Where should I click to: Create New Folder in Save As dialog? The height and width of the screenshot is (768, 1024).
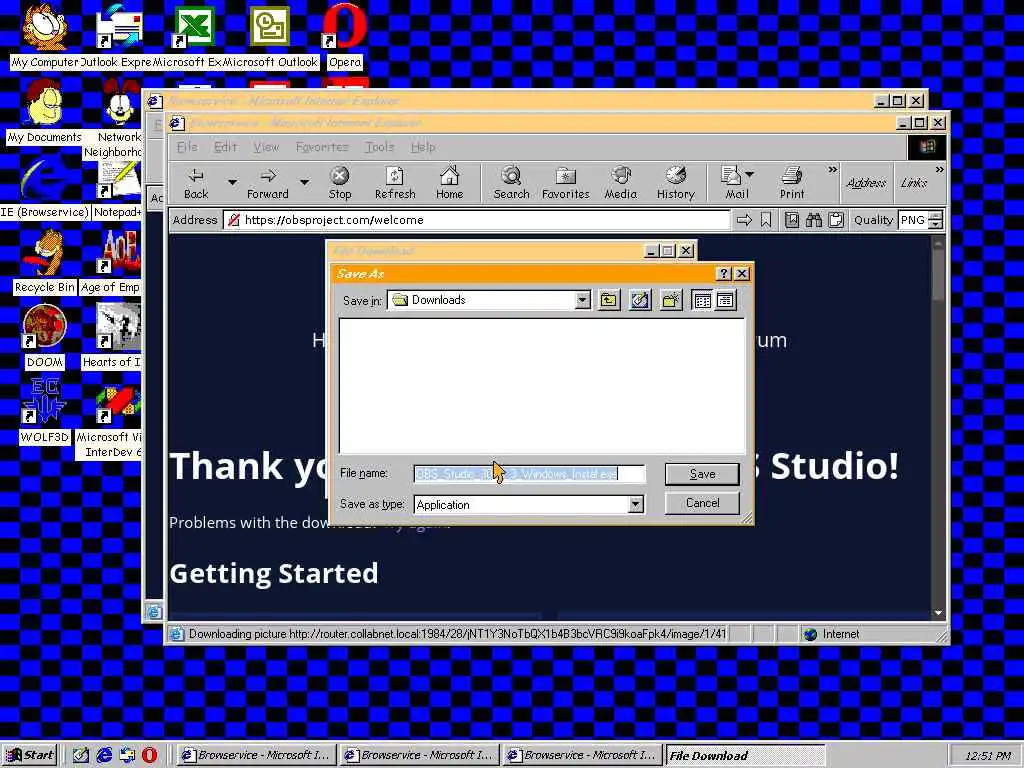(x=671, y=300)
